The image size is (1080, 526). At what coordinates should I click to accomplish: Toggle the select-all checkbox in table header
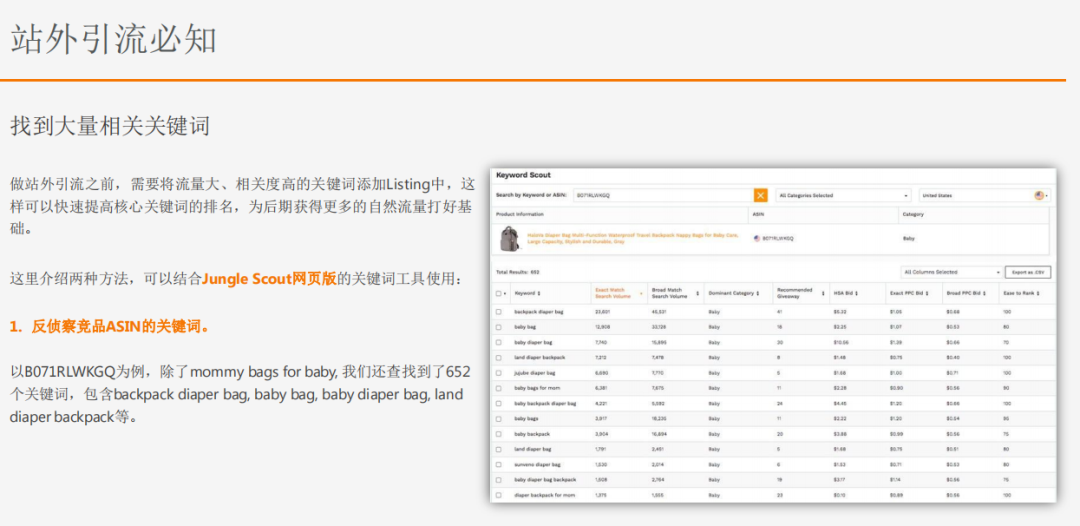coord(499,294)
